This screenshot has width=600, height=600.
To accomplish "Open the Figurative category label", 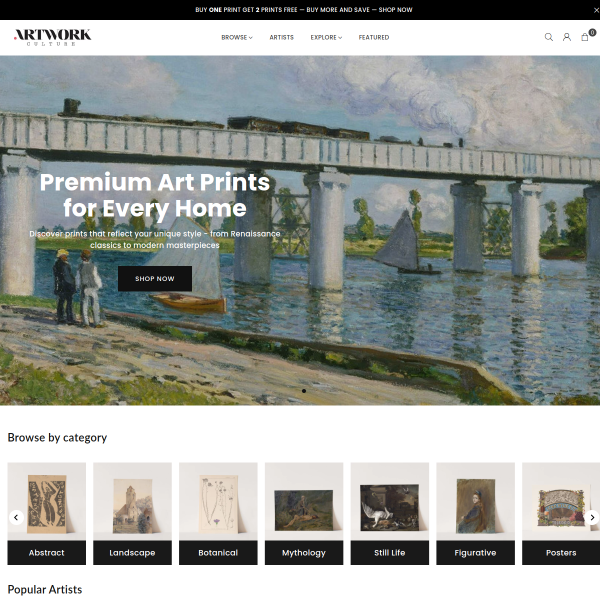I will [x=475, y=553].
